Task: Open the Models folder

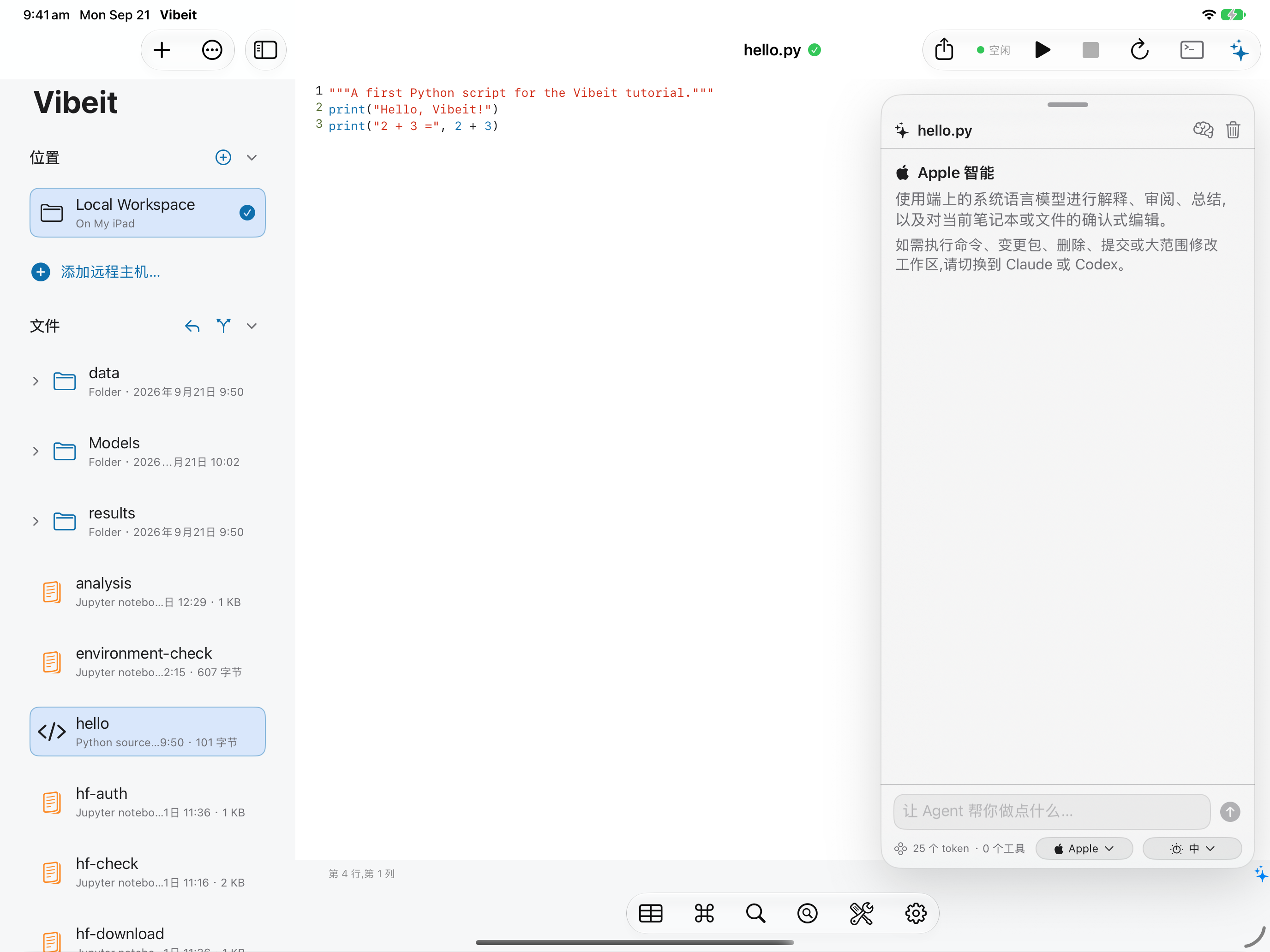Action: point(148,451)
